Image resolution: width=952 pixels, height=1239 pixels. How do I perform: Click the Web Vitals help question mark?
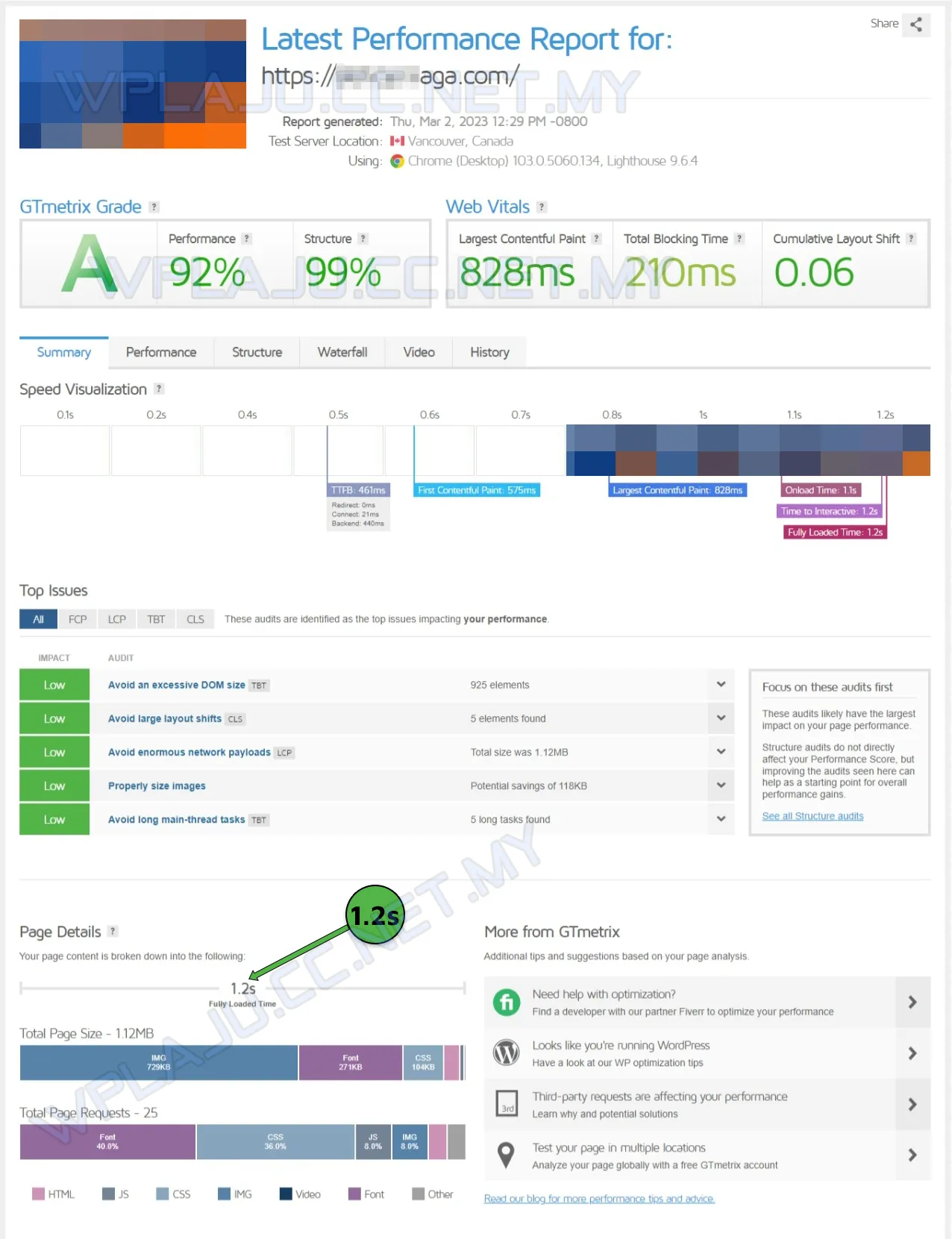pyautogui.click(x=542, y=207)
